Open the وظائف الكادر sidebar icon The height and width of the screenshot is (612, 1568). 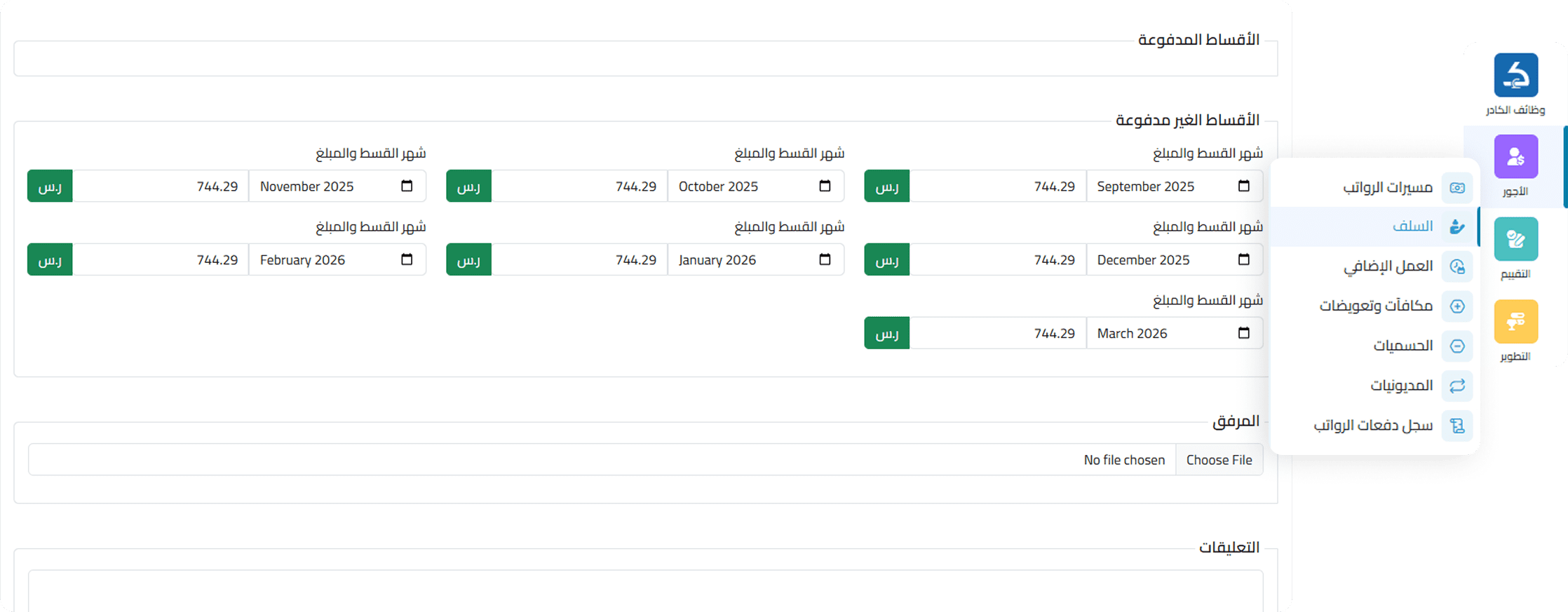[1515, 76]
